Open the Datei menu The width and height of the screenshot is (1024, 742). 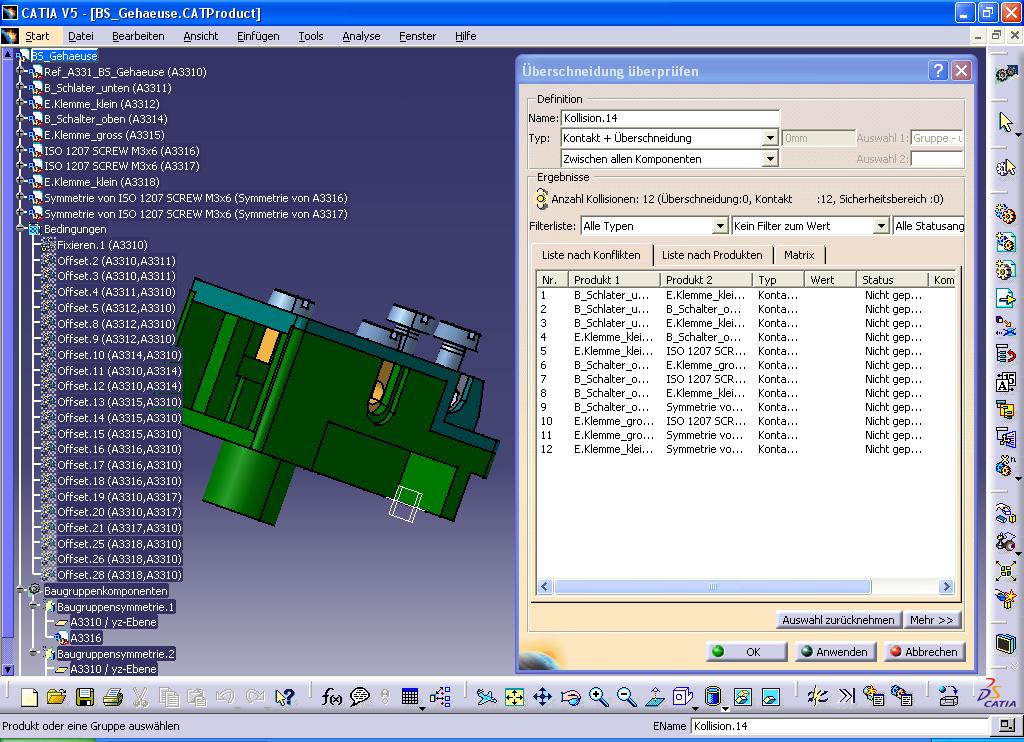(x=81, y=36)
